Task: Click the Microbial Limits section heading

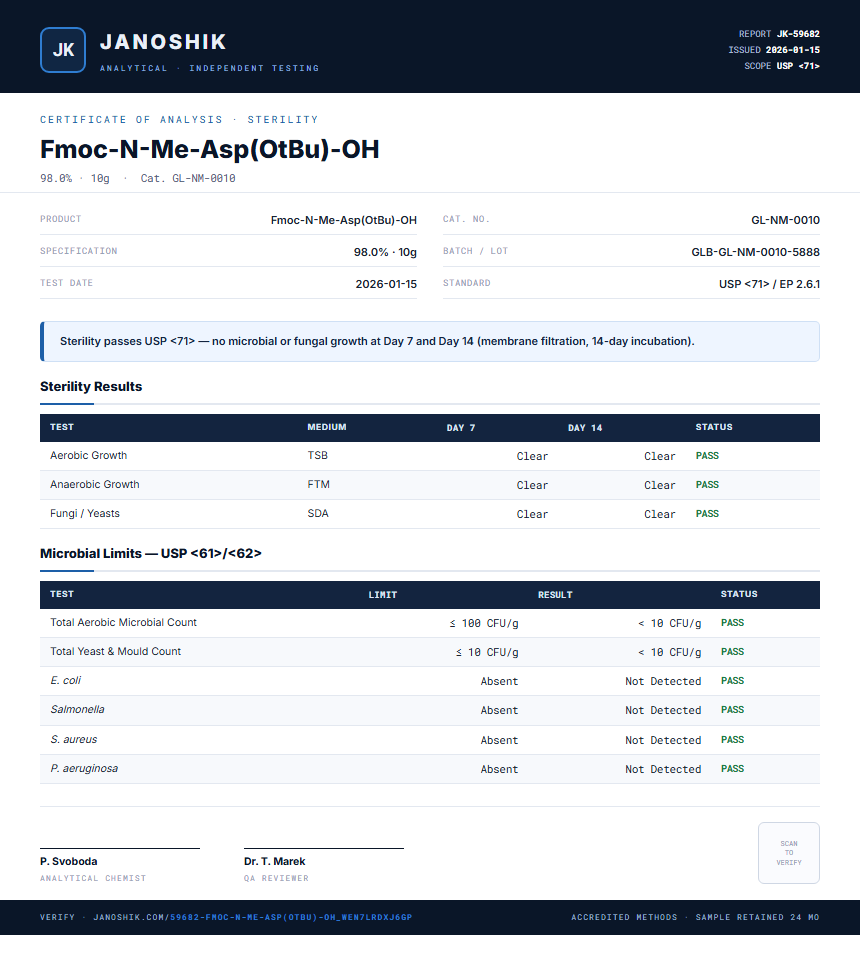Action: tap(150, 553)
